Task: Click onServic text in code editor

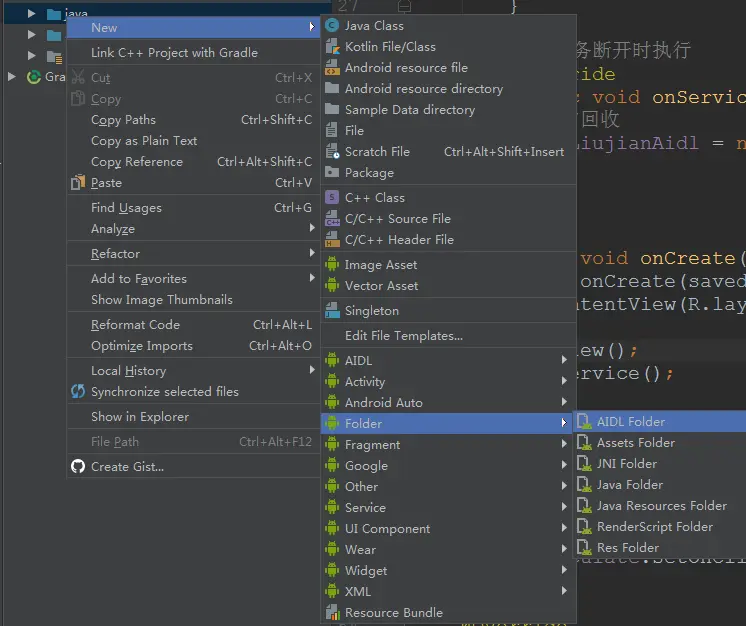Action: [x=698, y=97]
